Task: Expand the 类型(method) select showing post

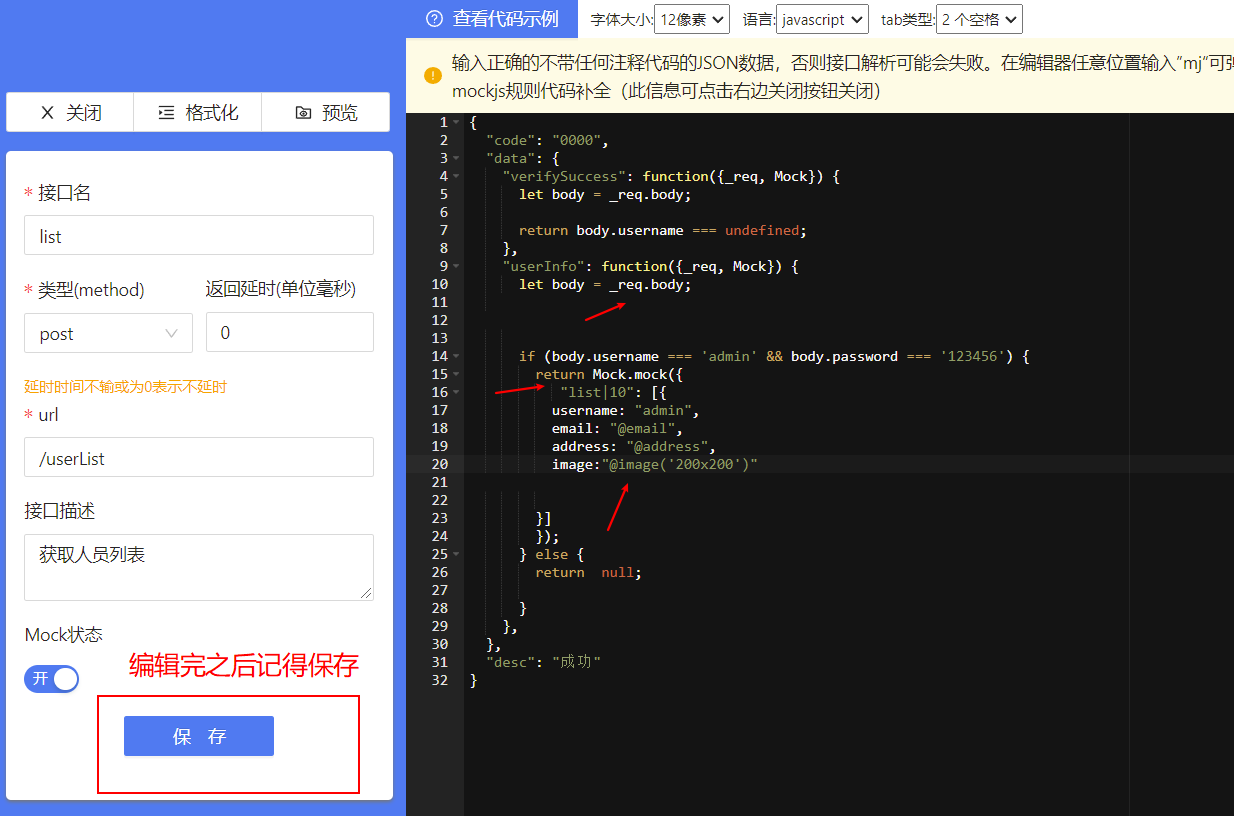Action: click(x=108, y=333)
